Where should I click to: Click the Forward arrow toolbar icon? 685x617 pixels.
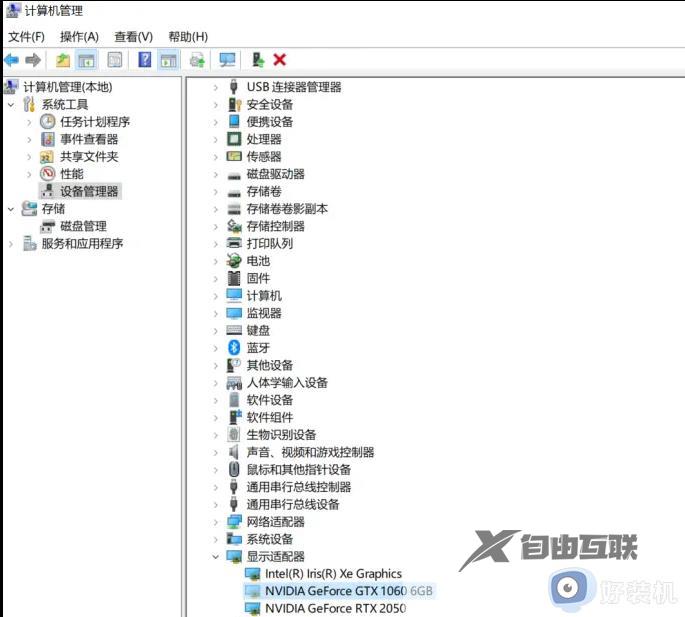(x=33, y=59)
